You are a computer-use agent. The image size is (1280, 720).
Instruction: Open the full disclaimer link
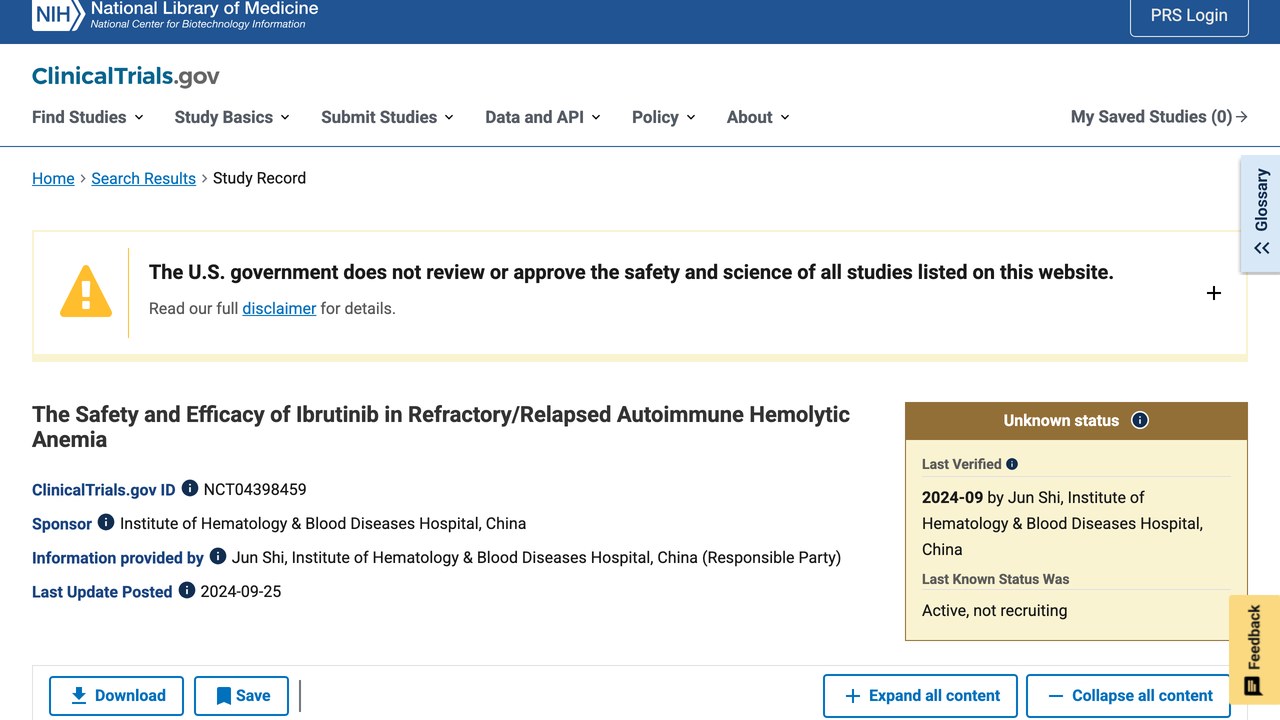point(279,308)
